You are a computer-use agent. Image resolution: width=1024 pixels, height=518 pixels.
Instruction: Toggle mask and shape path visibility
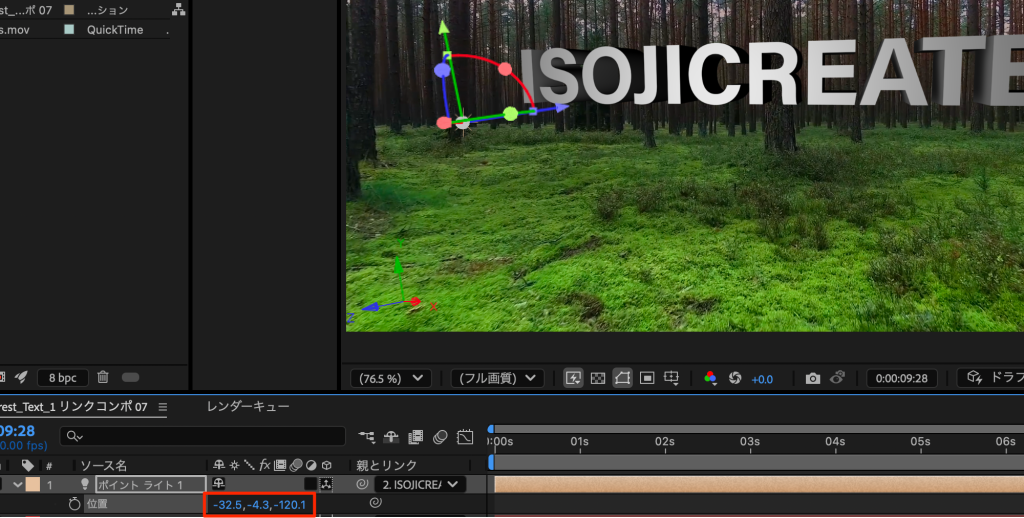pyautogui.click(x=622, y=378)
